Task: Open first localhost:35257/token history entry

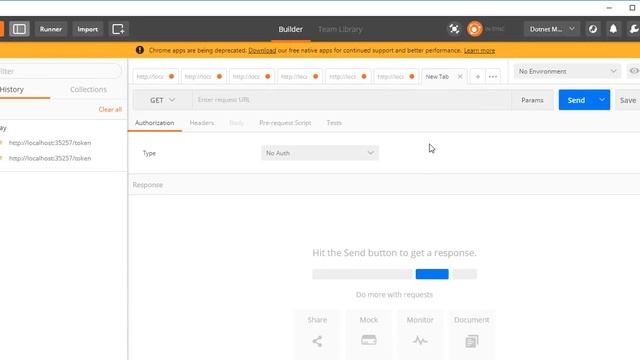Action: [x=50, y=142]
